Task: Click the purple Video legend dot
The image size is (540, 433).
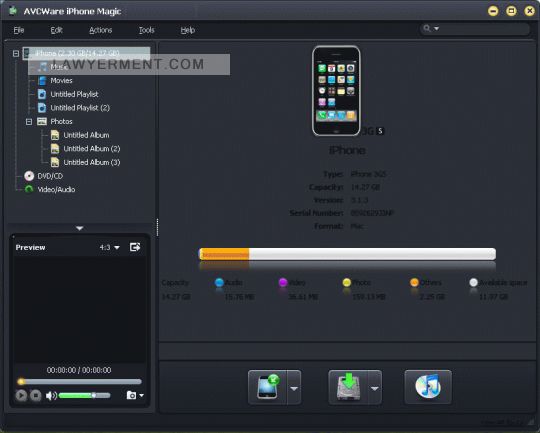Action: point(283,282)
